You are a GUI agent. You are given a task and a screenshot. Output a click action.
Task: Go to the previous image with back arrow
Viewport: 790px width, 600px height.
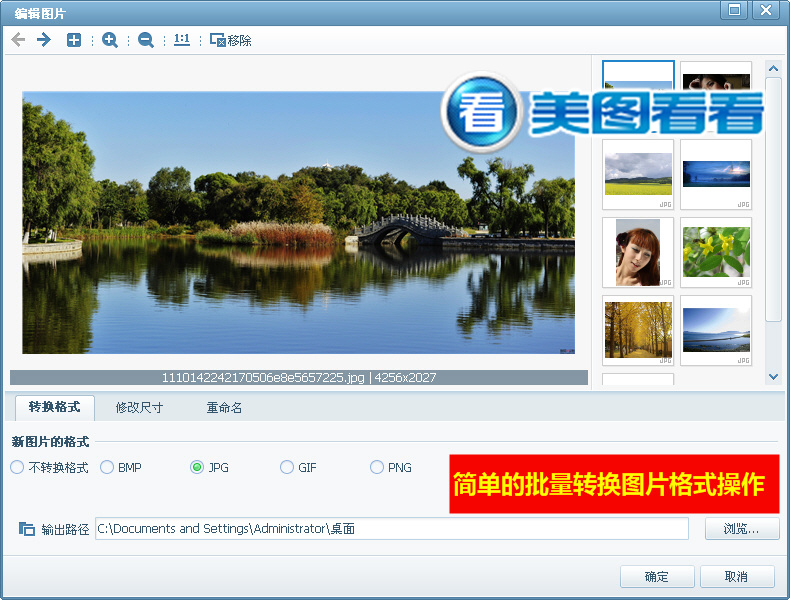click(x=18, y=39)
